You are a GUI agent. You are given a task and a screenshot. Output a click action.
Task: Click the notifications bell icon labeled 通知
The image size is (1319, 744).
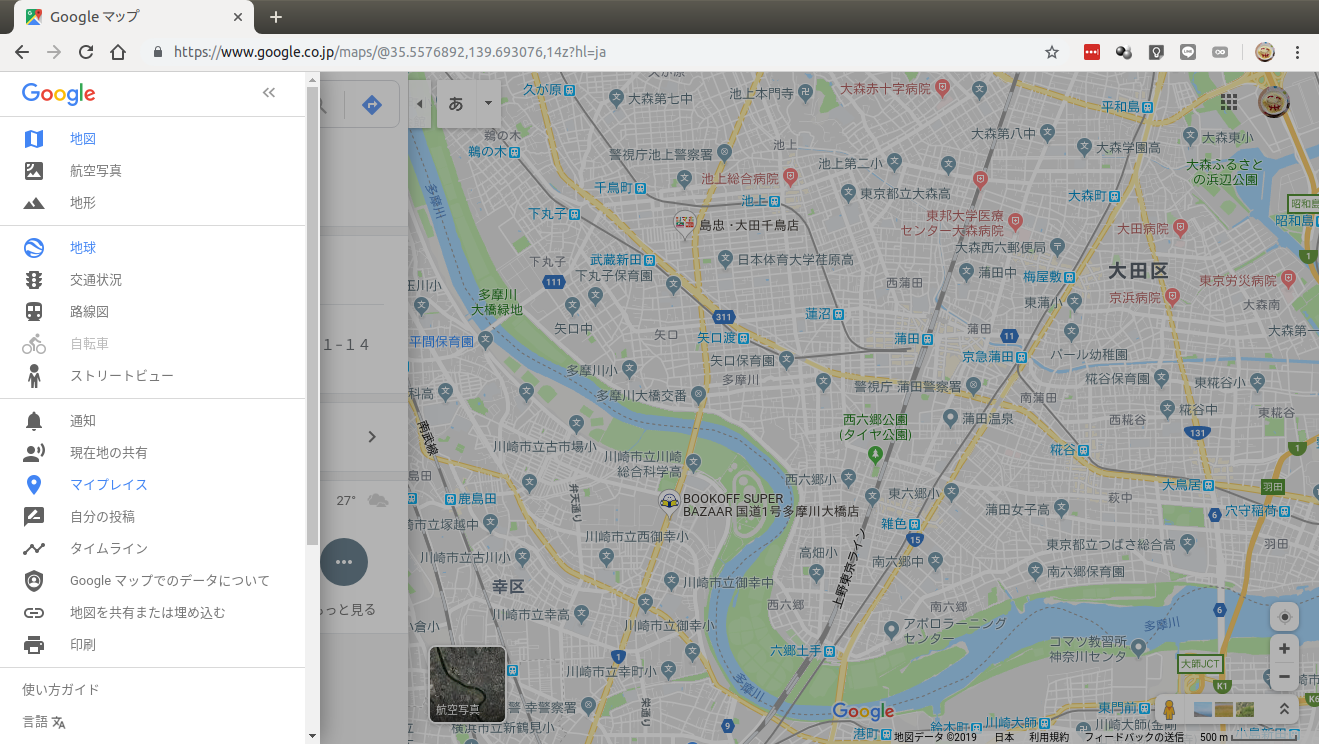(34, 420)
